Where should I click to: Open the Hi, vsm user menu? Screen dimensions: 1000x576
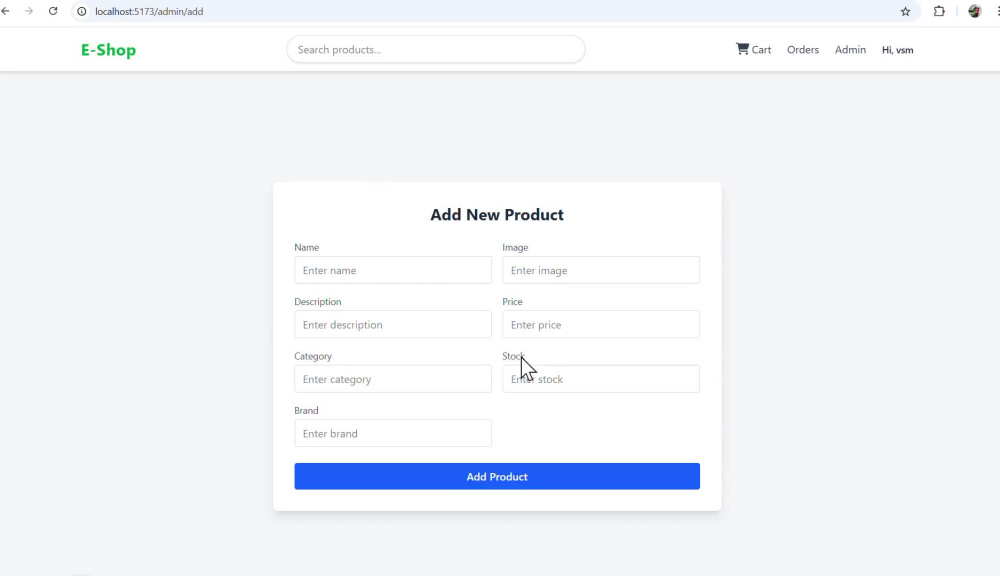897,50
